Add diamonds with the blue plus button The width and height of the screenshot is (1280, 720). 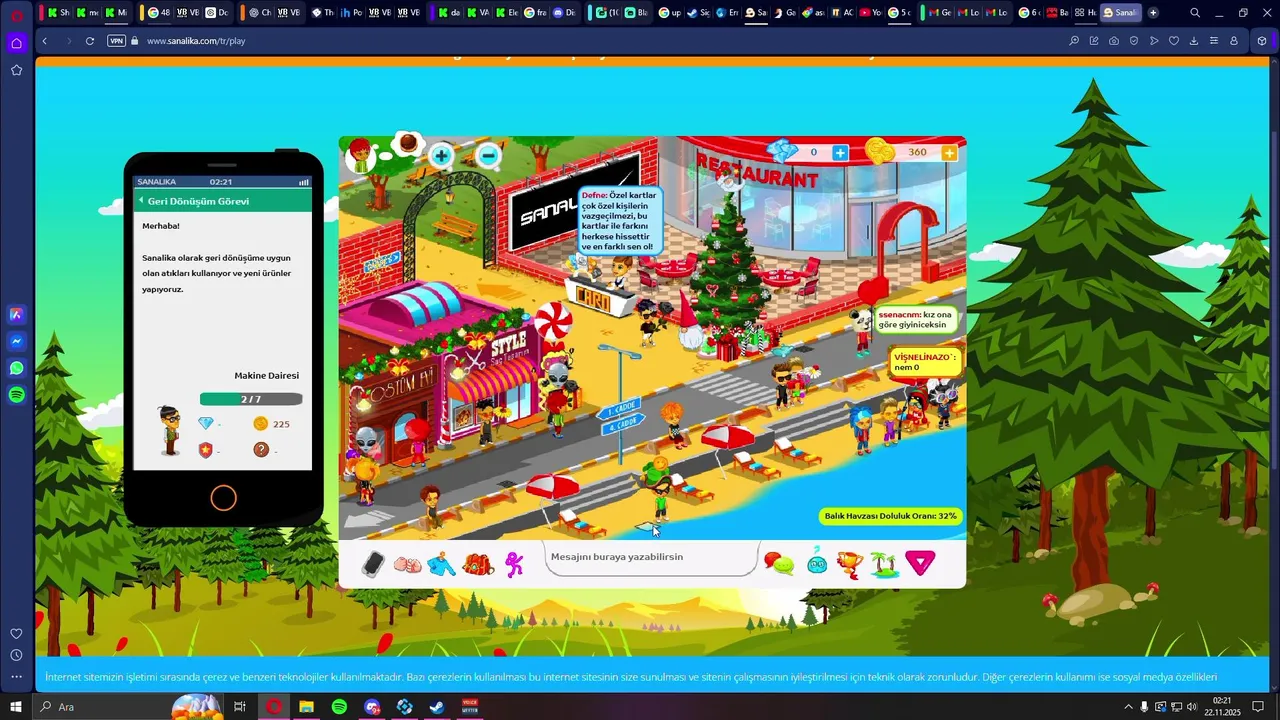(x=840, y=152)
